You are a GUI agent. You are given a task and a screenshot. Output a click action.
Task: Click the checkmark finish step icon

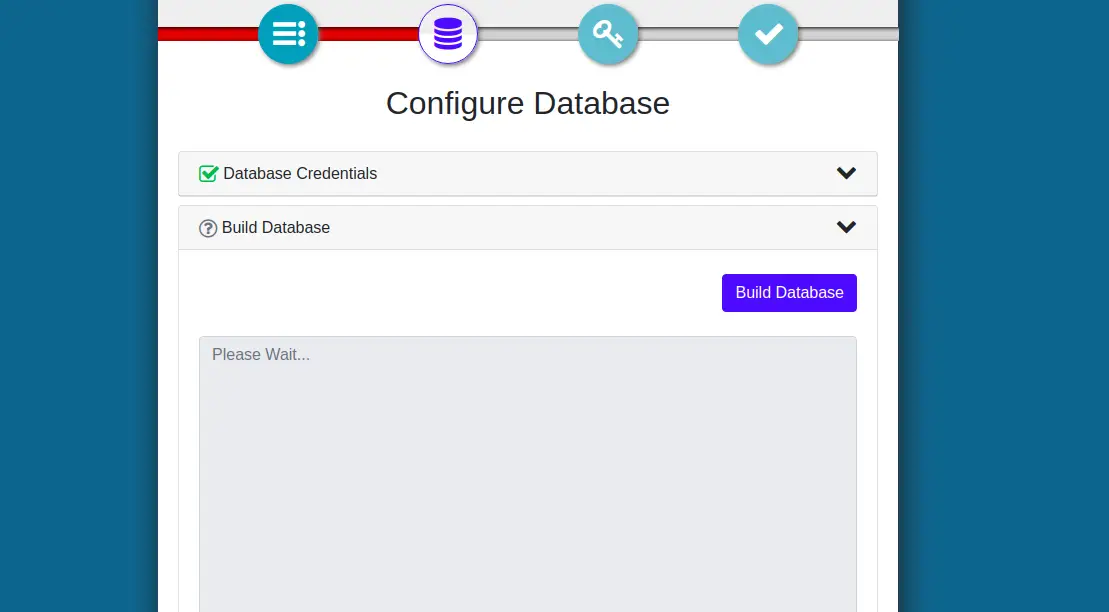[x=768, y=34]
